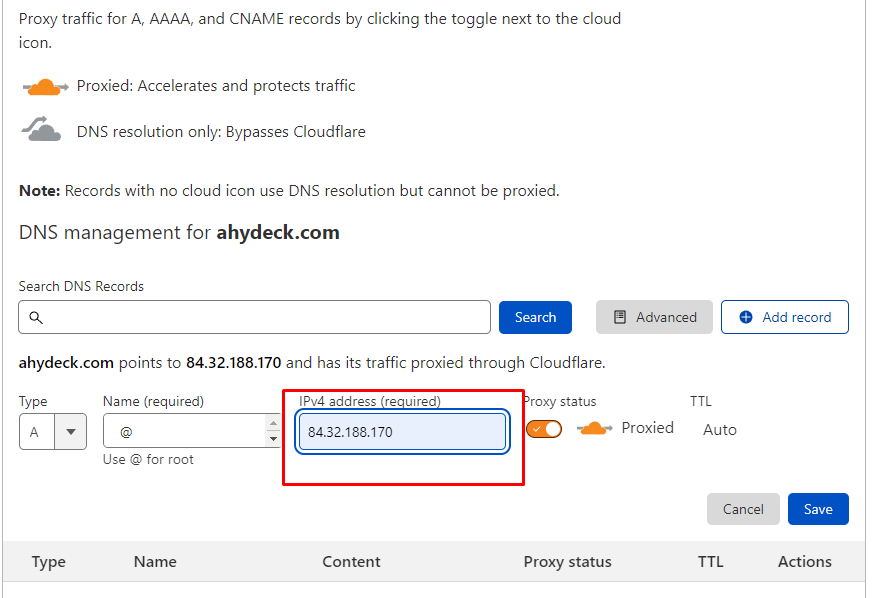Viewport: 887px width, 598px height.
Task: Click the Actions column header
Action: (804, 562)
